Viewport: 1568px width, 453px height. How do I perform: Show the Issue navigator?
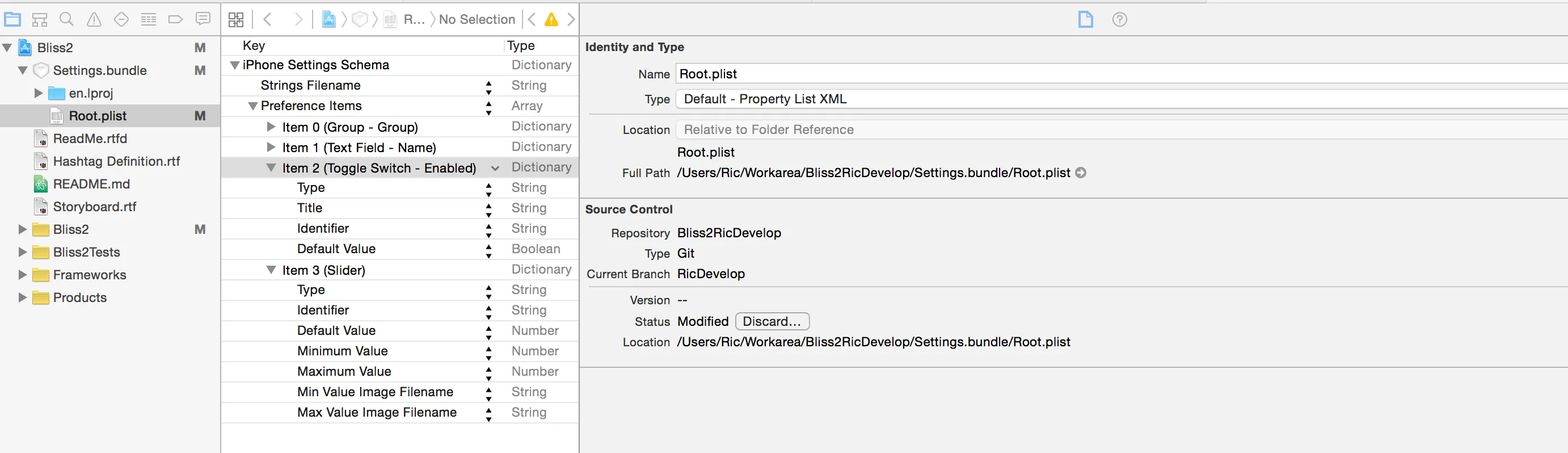coord(94,19)
